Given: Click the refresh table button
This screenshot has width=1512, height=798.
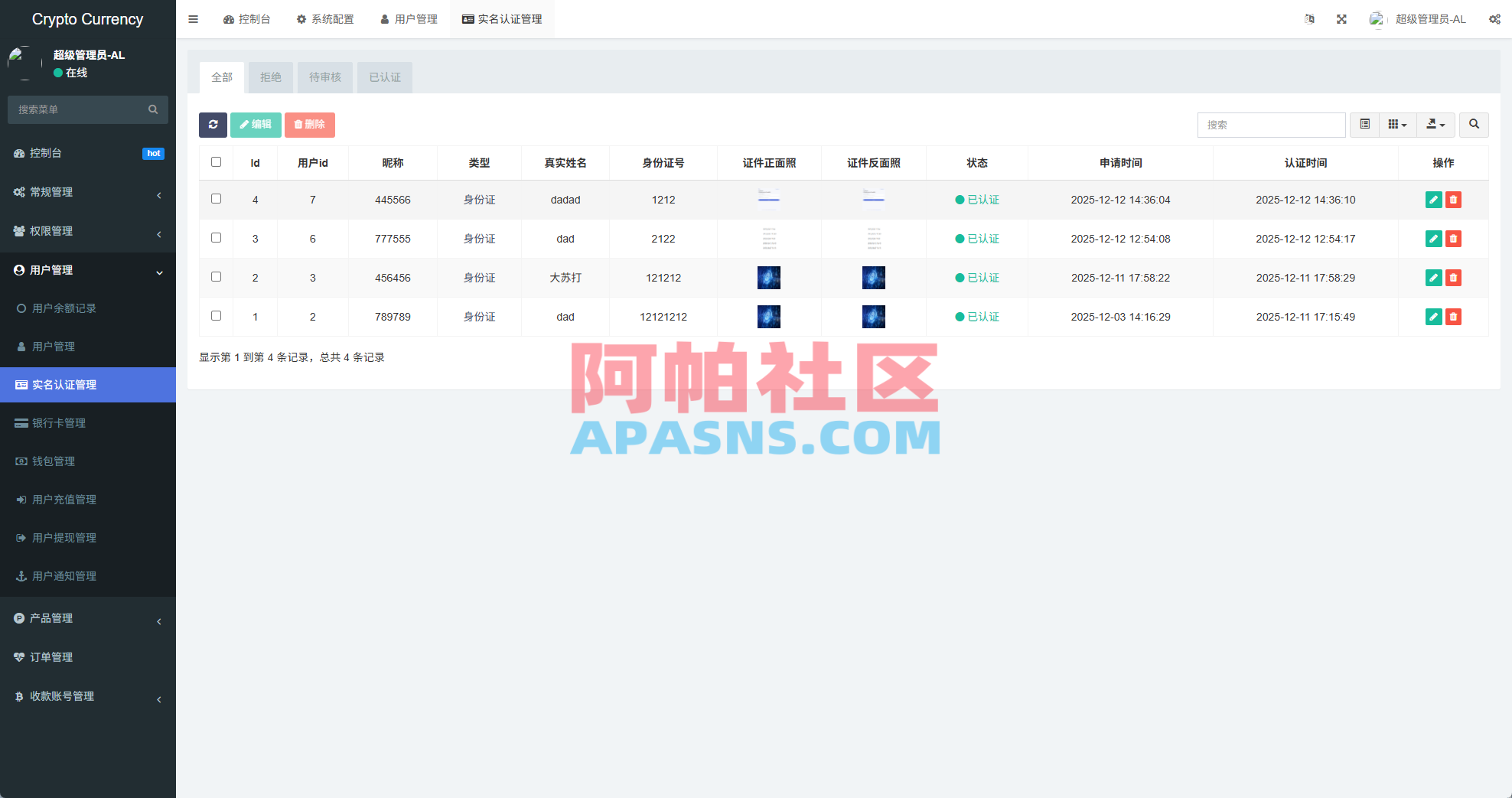Looking at the screenshot, I should [x=213, y=125].
